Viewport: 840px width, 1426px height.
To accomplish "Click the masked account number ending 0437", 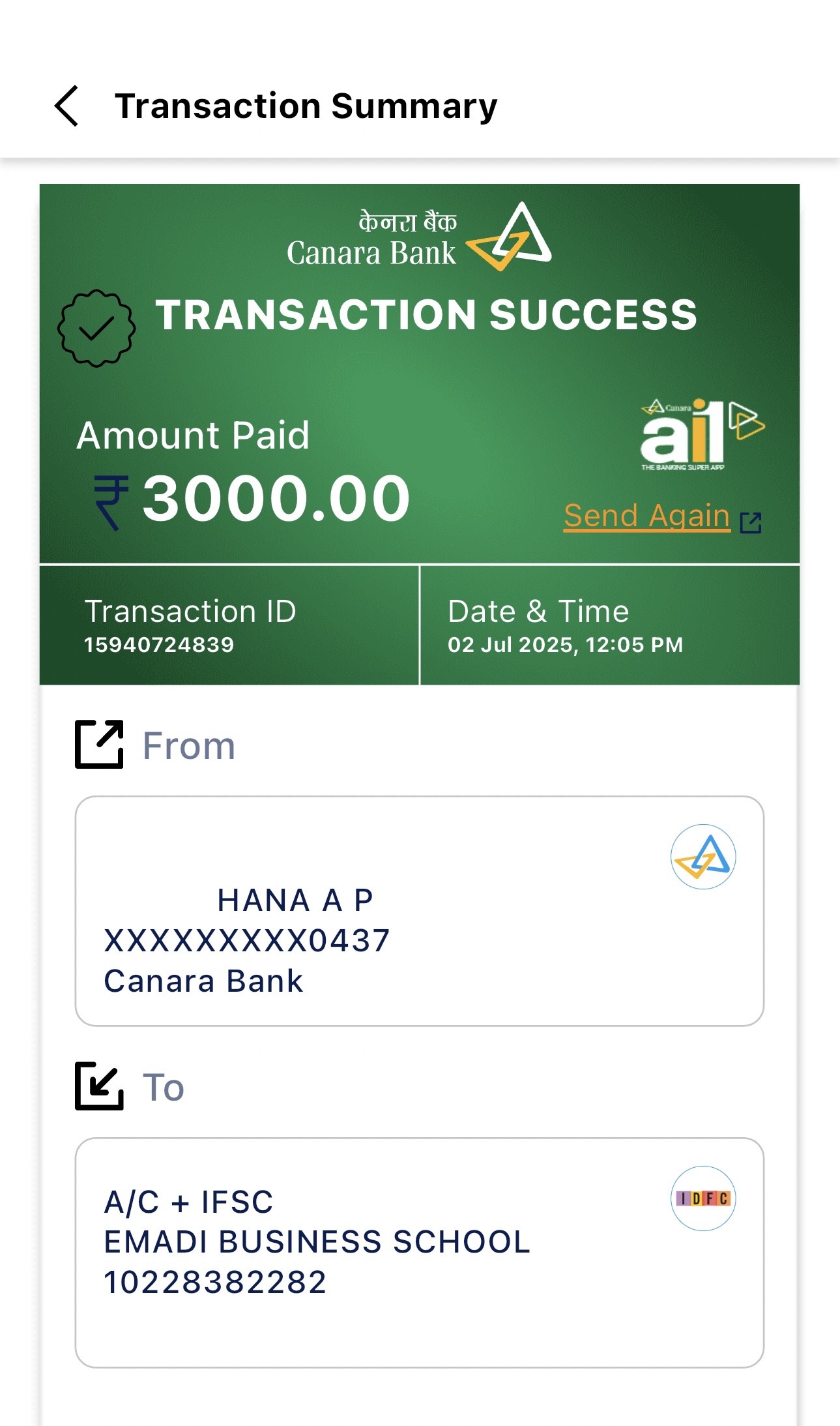I will click(247, 941).
